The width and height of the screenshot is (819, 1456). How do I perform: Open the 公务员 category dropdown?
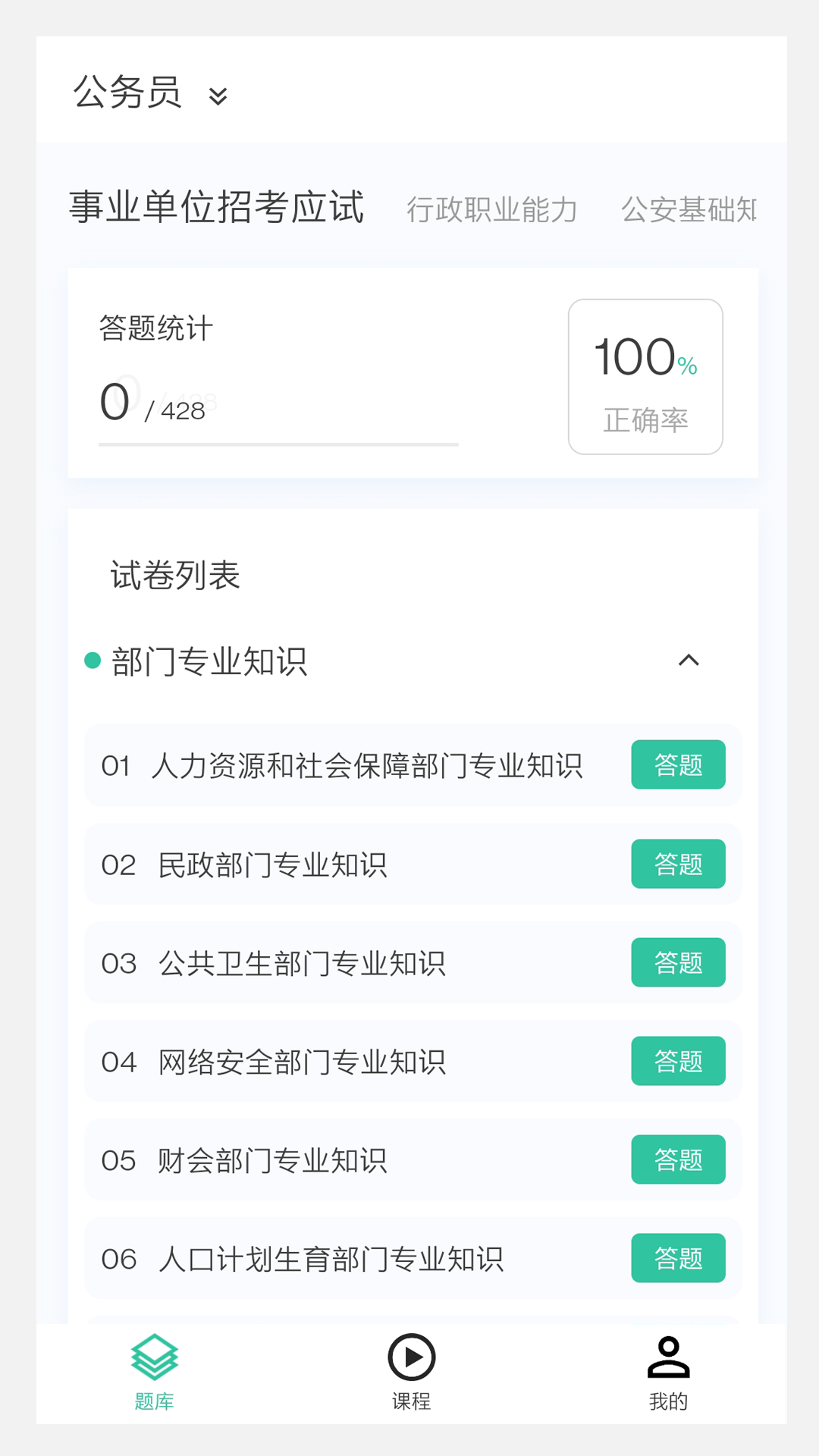pos(127,93)
